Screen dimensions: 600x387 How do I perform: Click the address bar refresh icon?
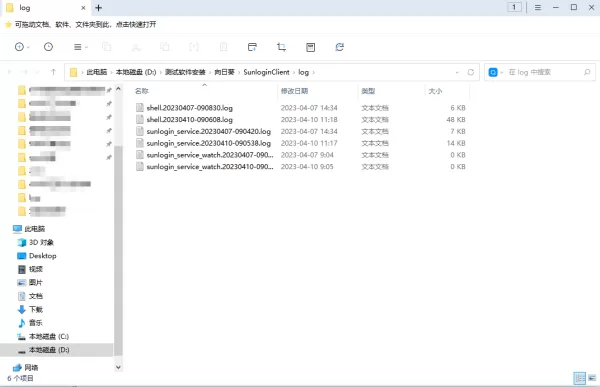point(471,72)
